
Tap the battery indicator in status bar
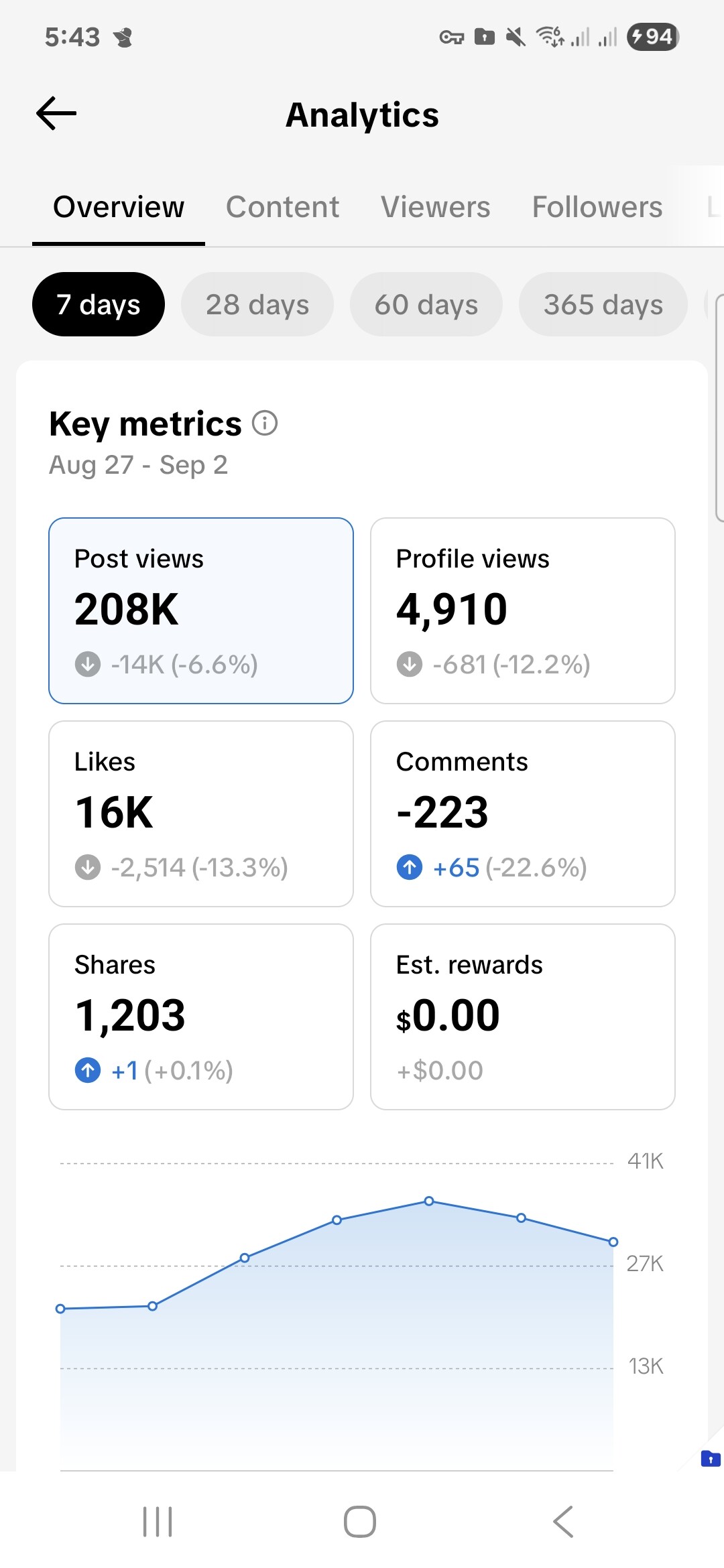(x=652, y=37)
